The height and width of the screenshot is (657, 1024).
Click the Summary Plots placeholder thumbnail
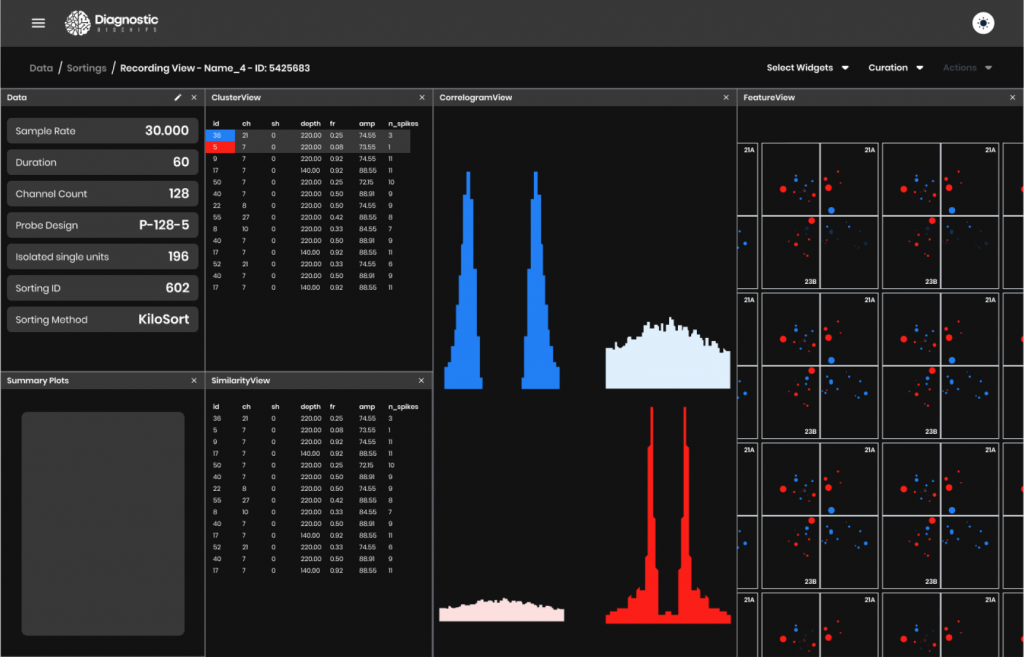click(x=102, y=523)
